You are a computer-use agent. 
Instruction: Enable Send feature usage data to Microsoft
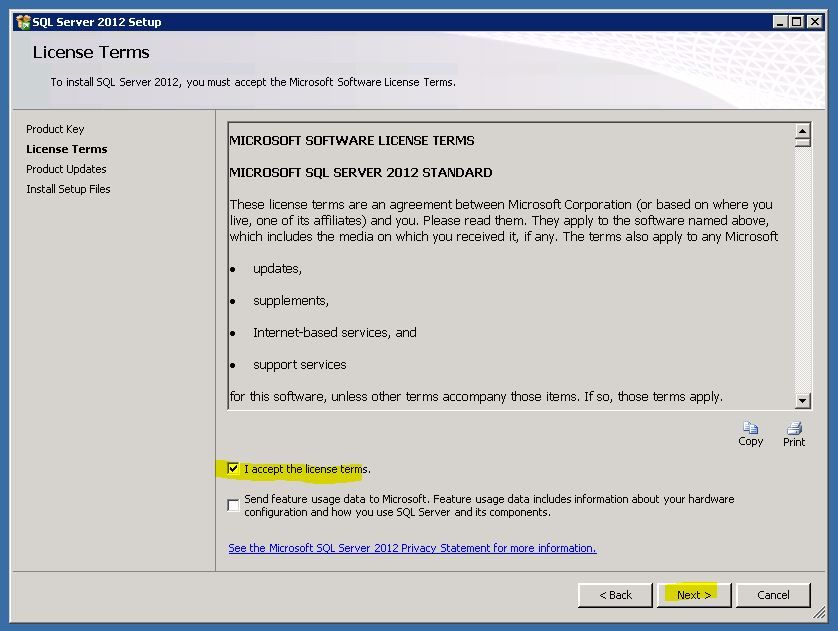233,505
